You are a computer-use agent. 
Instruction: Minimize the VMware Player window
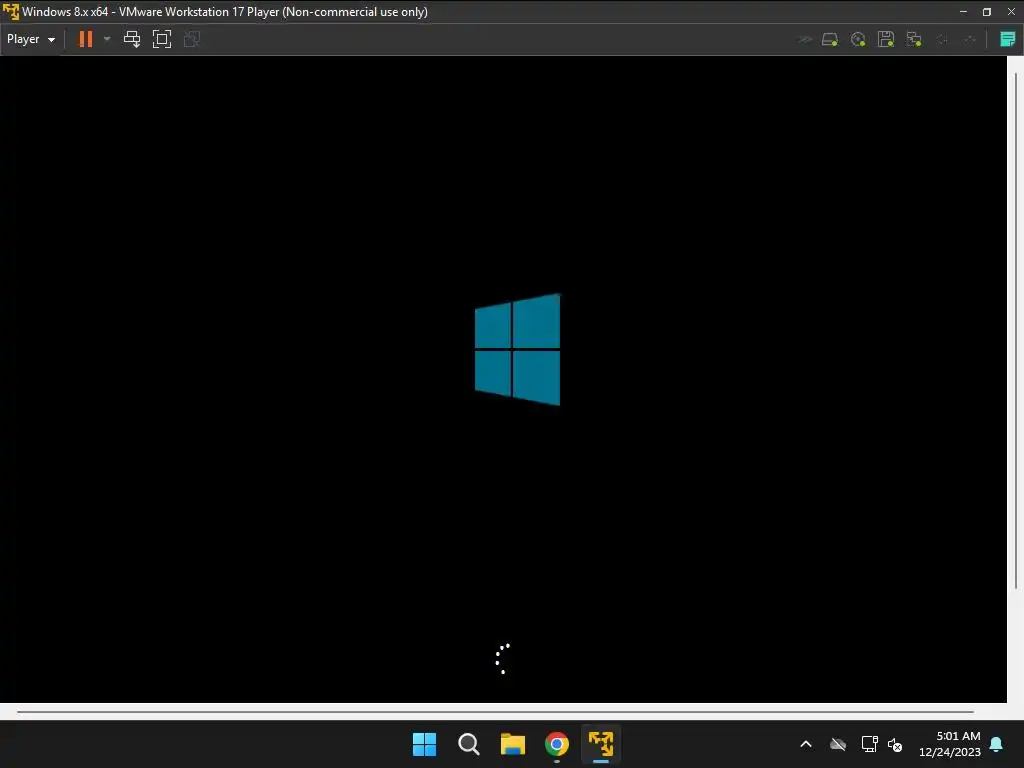[x=963, y=12]
